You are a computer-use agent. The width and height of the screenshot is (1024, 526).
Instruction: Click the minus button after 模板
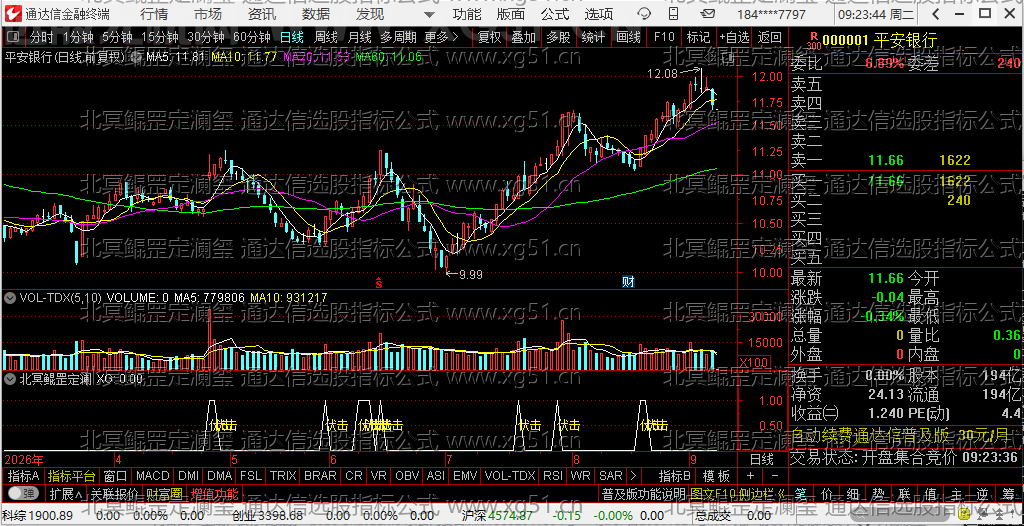click(775, 476)
